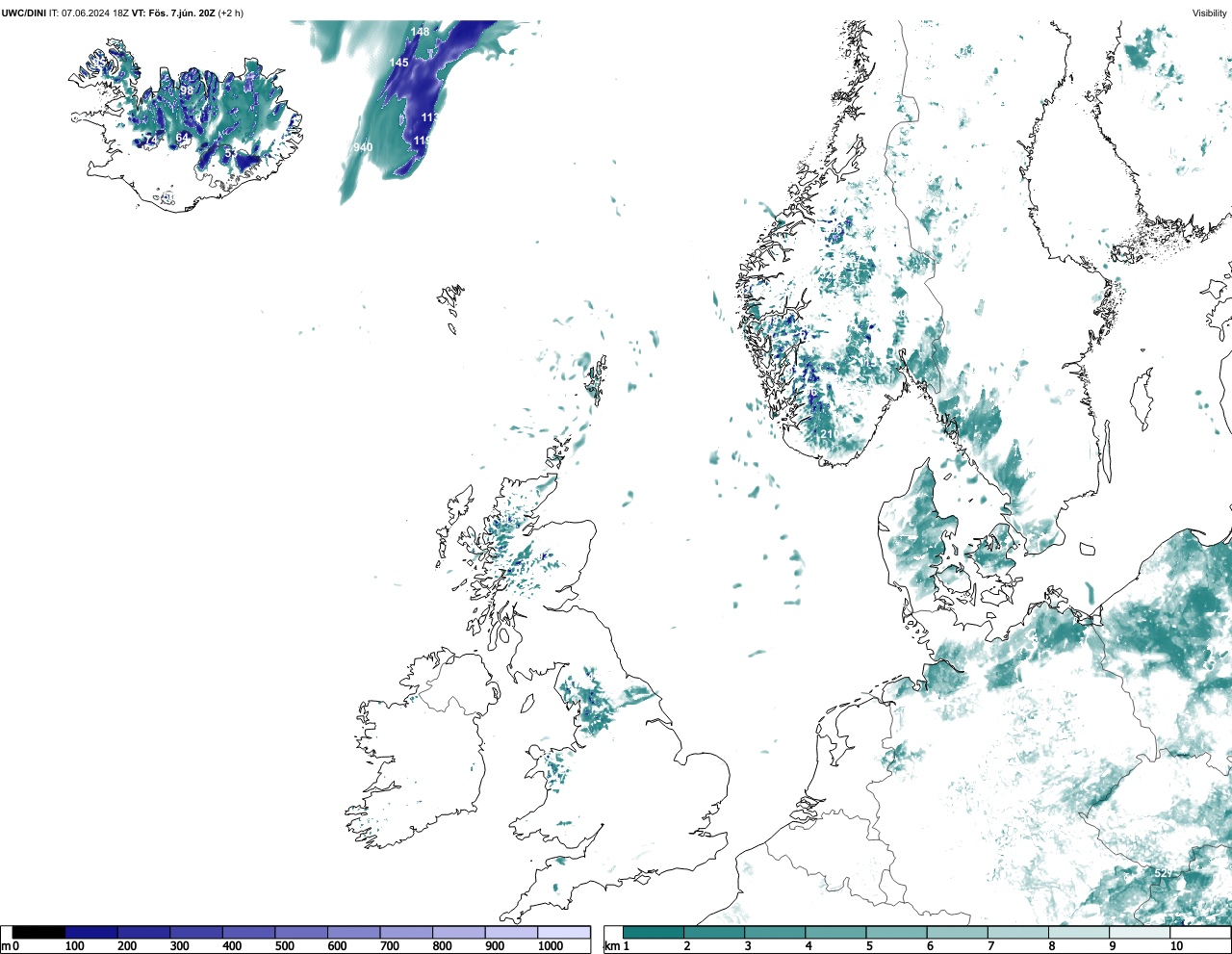The height and width of the screenshot is (954, 1232).
Task: Click the forecast offset (+2 h) text
Action: [x=230, y=13]
